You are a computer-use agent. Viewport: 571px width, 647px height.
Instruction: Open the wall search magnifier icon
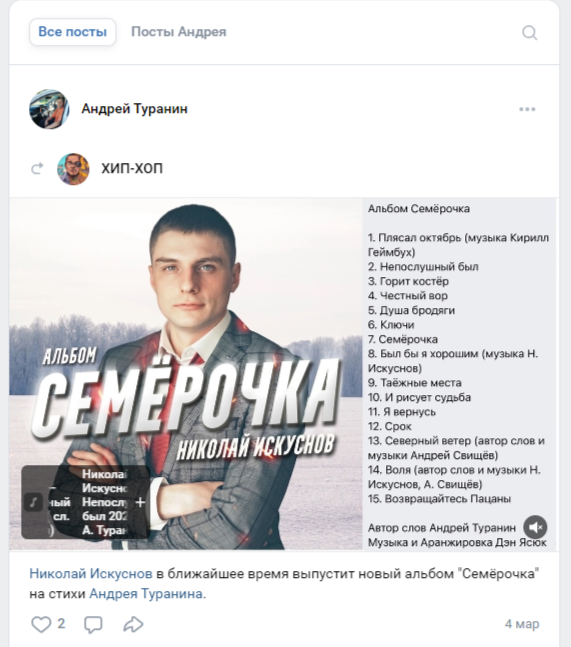tap(529, 32)
